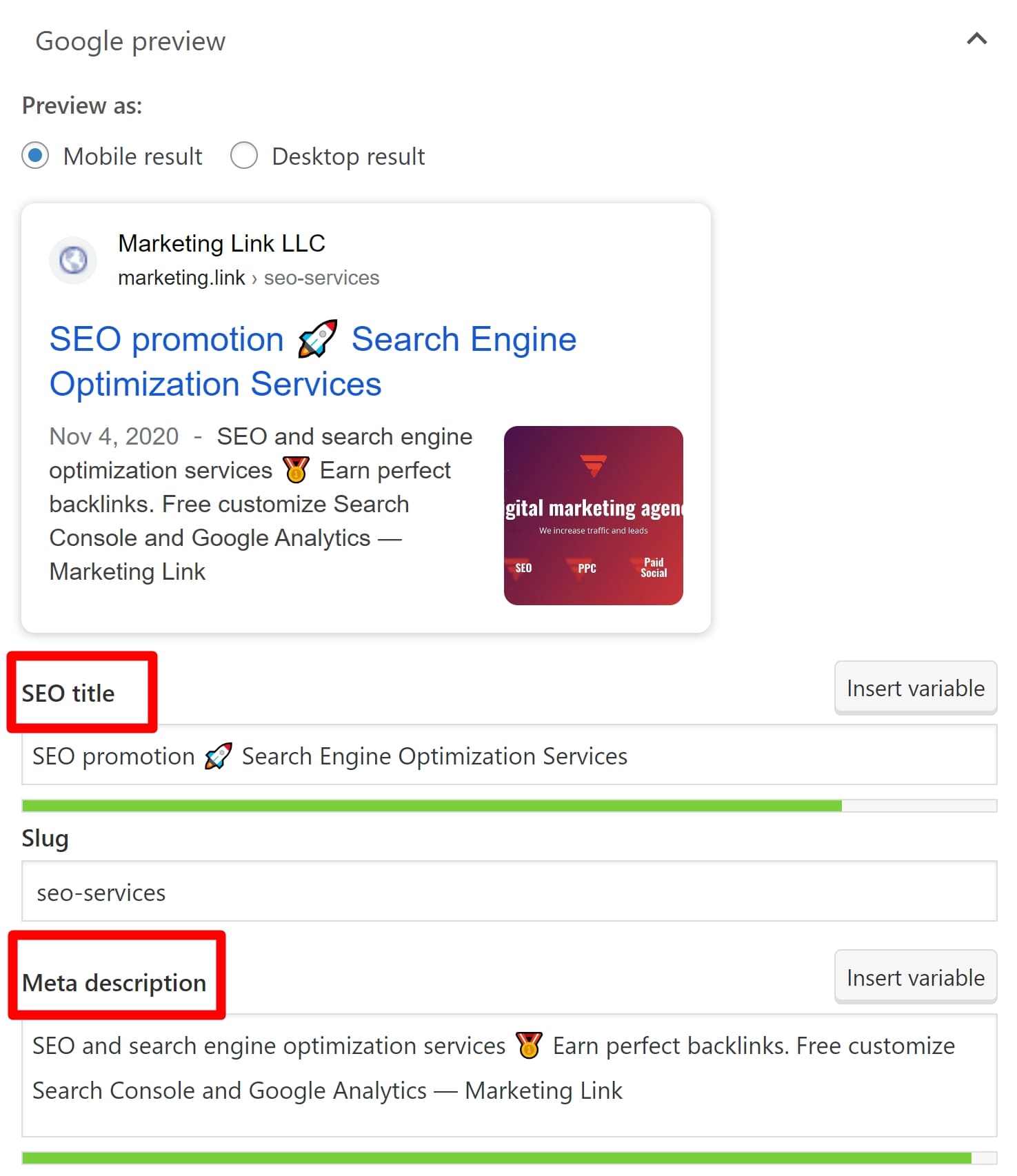This screenshot has width=1017, height=1176.
Task: Click the globe favicon in the preview
Action: (x=72, y=261)
